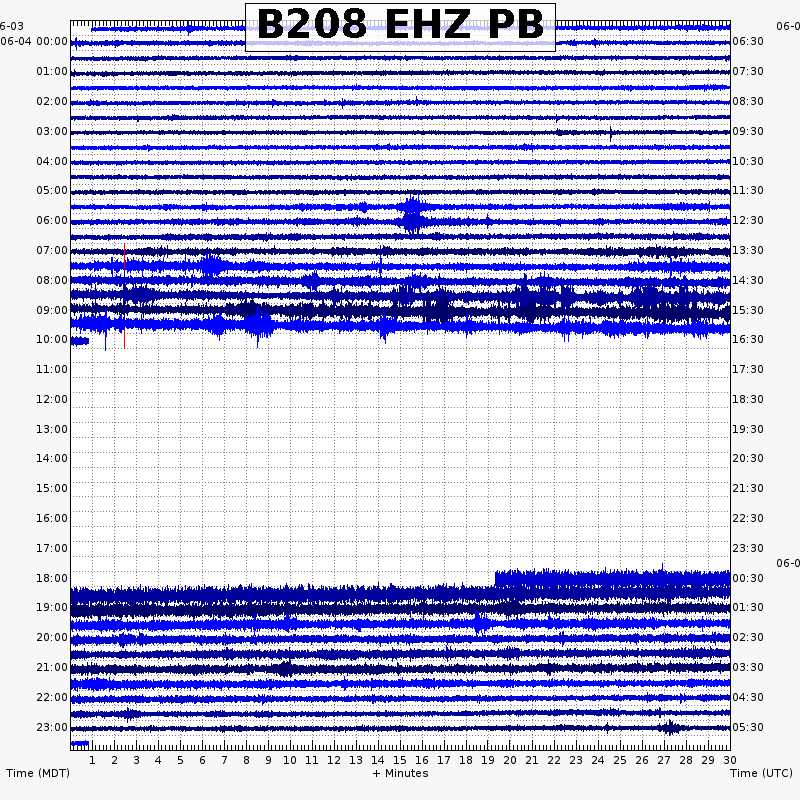
Task: Select the 20:30 UTC row label
Action: (748, 458)
